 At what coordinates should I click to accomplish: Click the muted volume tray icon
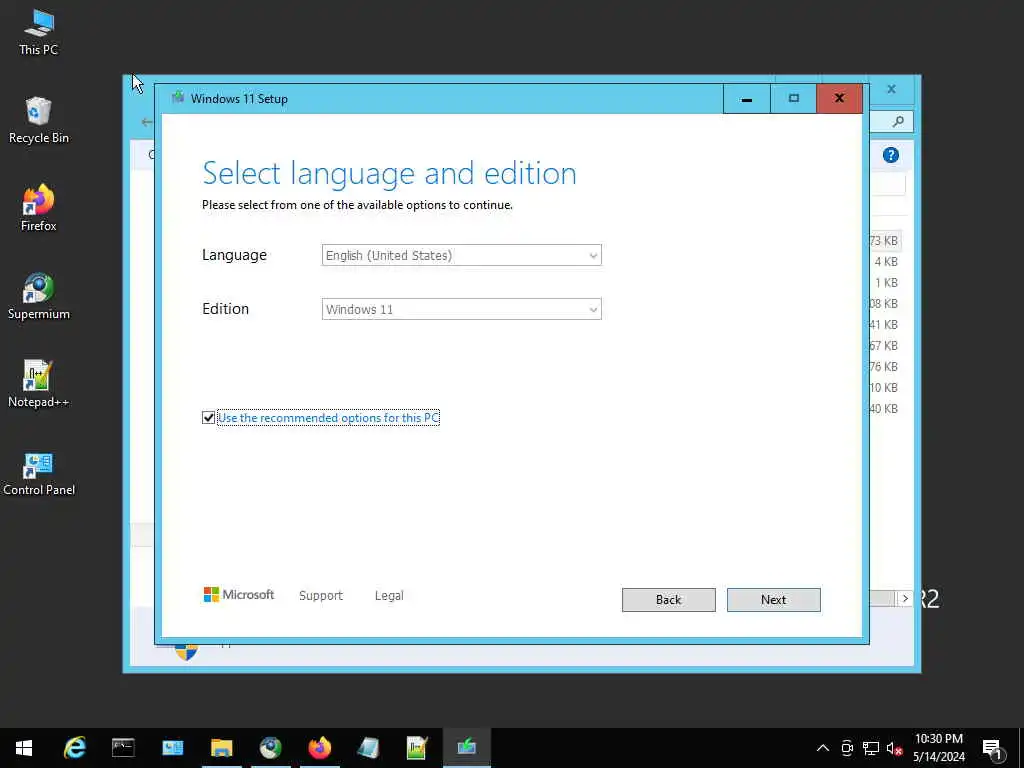click(895, 748)
